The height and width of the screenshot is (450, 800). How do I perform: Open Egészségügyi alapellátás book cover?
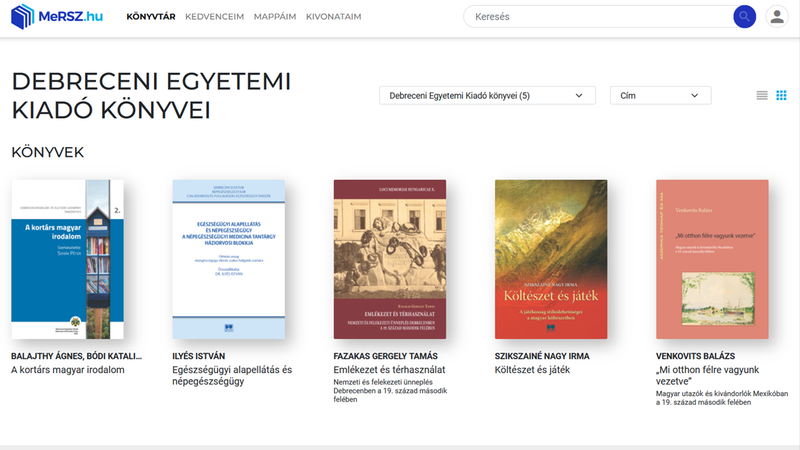(x=229, y=259)
